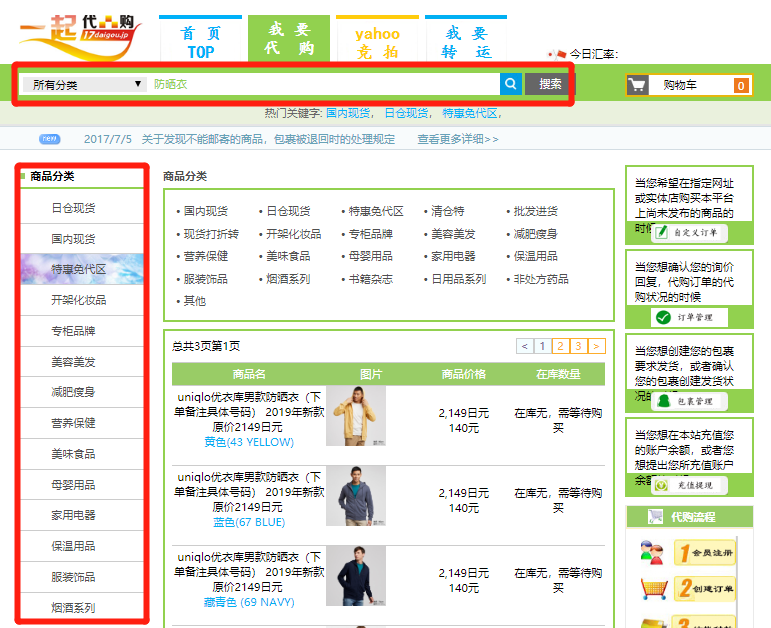The image size is (771, 628).
Task: Click the navy jacket product thumbnail
Action: coord(356,576)
